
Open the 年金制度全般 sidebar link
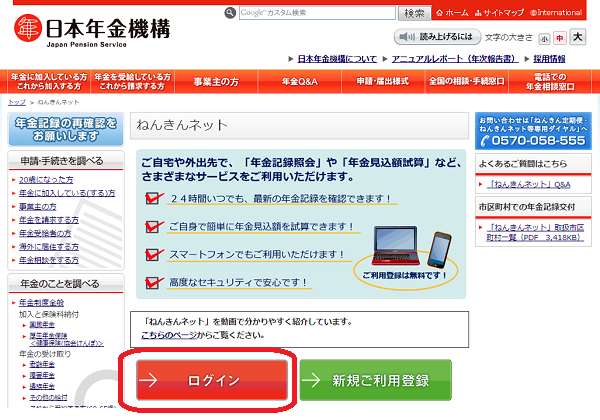[41, 303]
